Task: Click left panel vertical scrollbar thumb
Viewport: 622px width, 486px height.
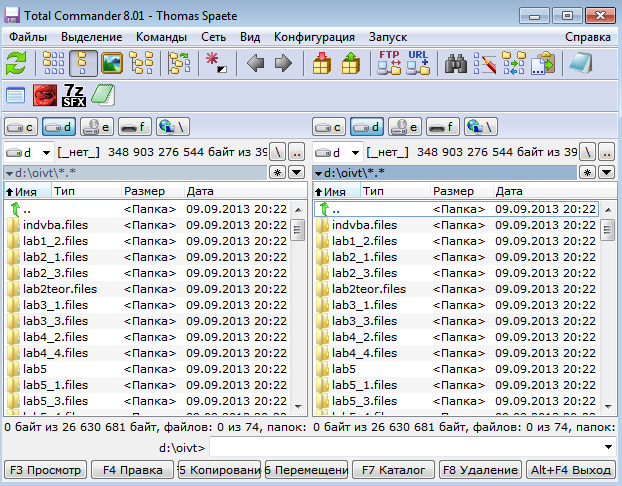Action: click(298, 229)
